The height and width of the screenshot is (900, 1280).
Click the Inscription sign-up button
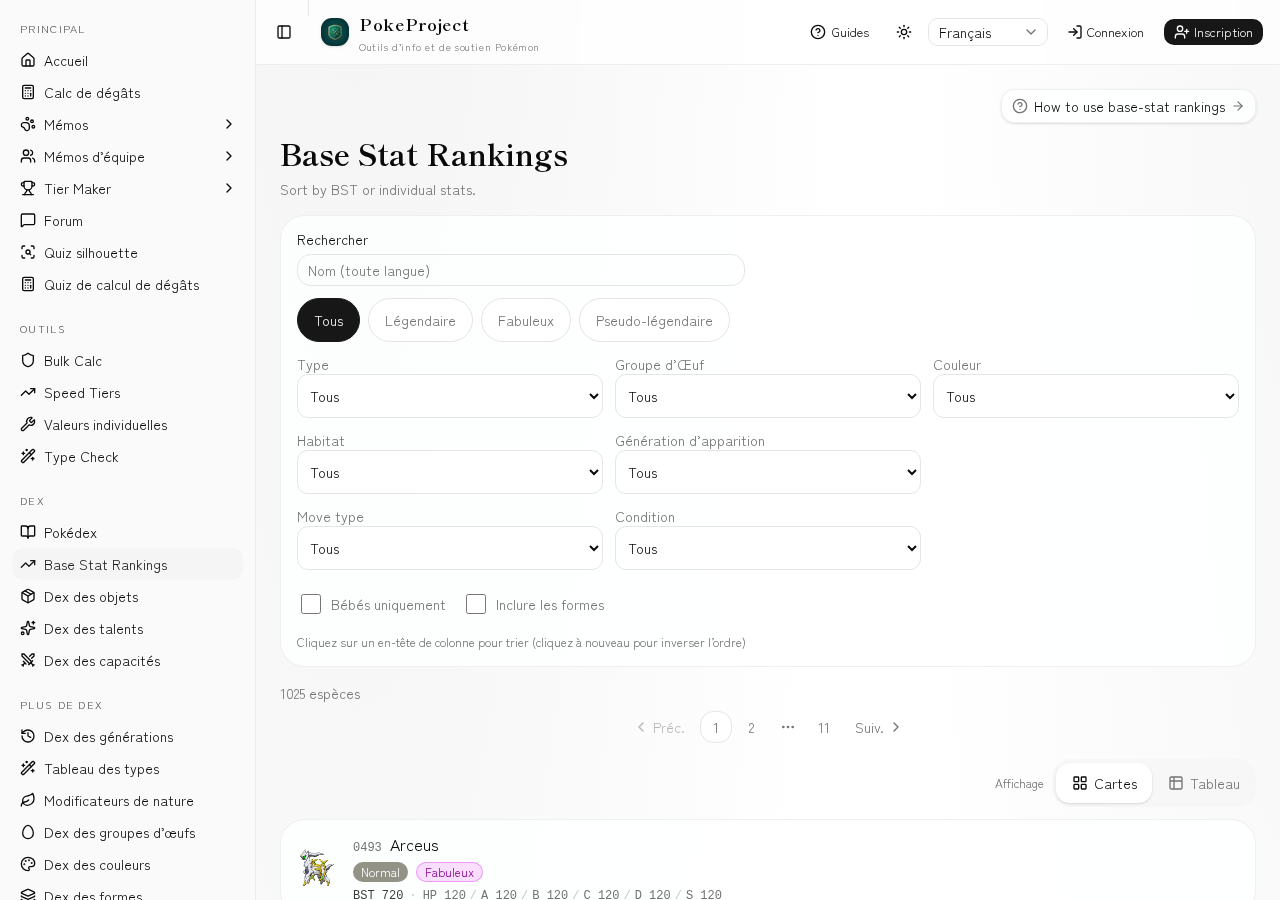tap(1213, 32)
